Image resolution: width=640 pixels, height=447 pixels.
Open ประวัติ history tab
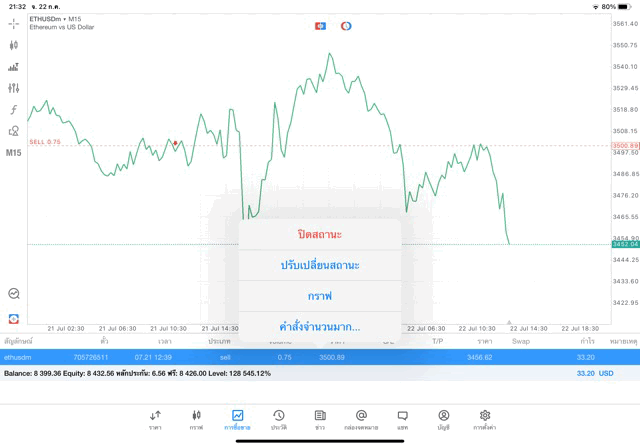click(278, 418)
